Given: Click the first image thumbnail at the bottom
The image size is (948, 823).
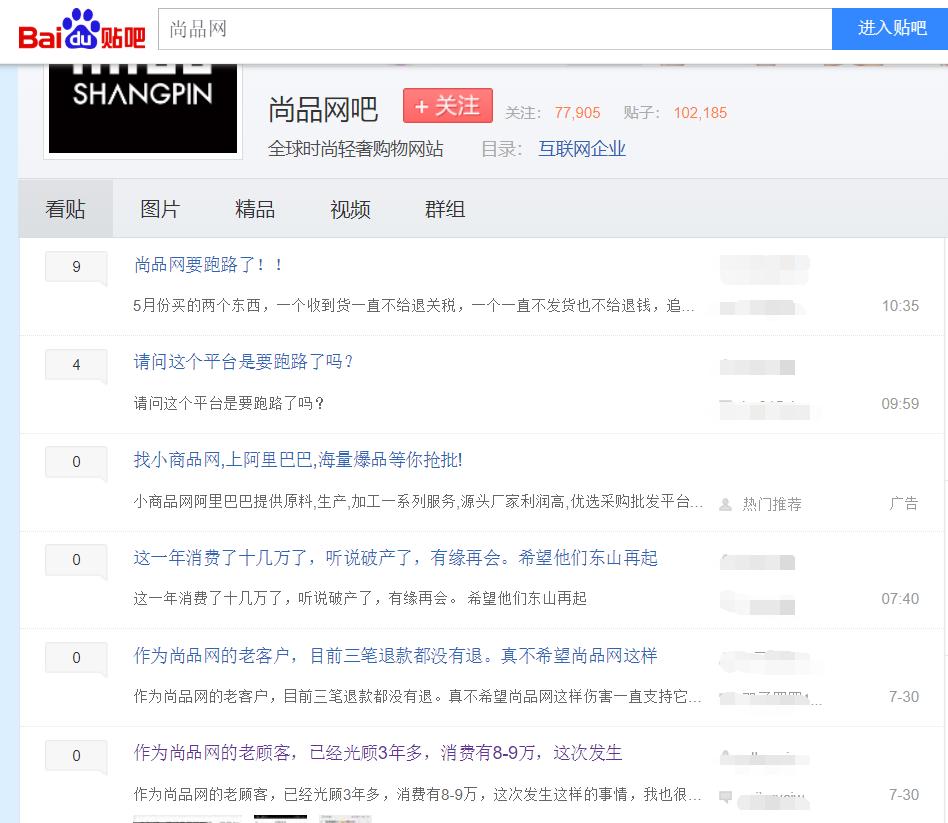Looking at the screenshot, I should click(187, 820).
